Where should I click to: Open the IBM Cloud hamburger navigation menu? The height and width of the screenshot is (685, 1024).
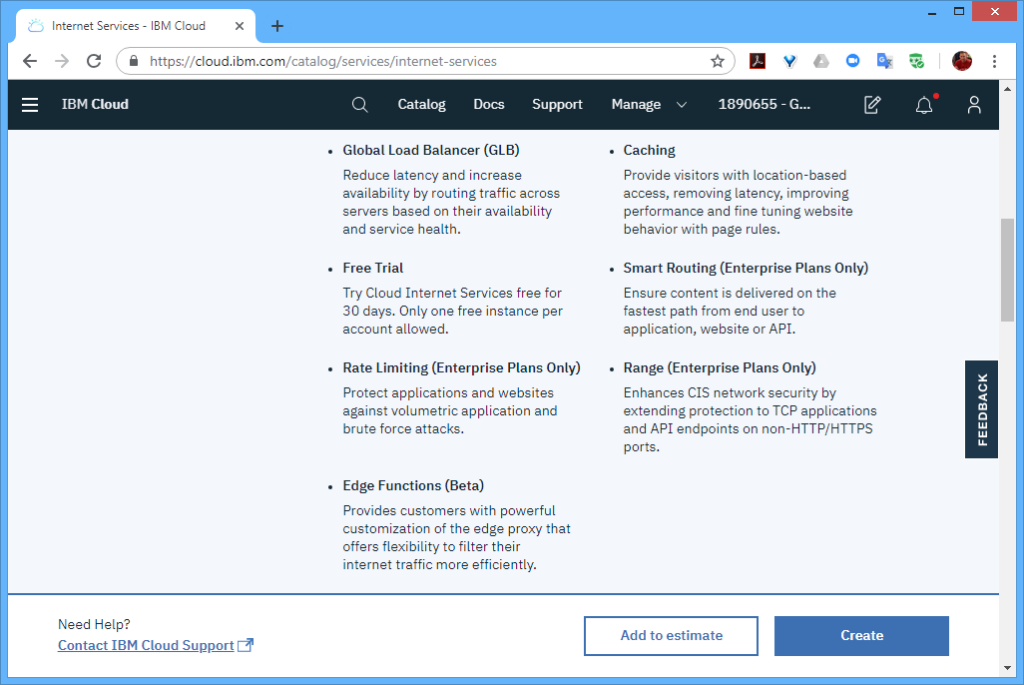30,104
